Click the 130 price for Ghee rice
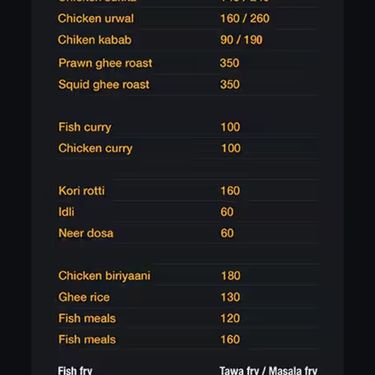Viewport: 375px width, 375px height. (230, 297)
